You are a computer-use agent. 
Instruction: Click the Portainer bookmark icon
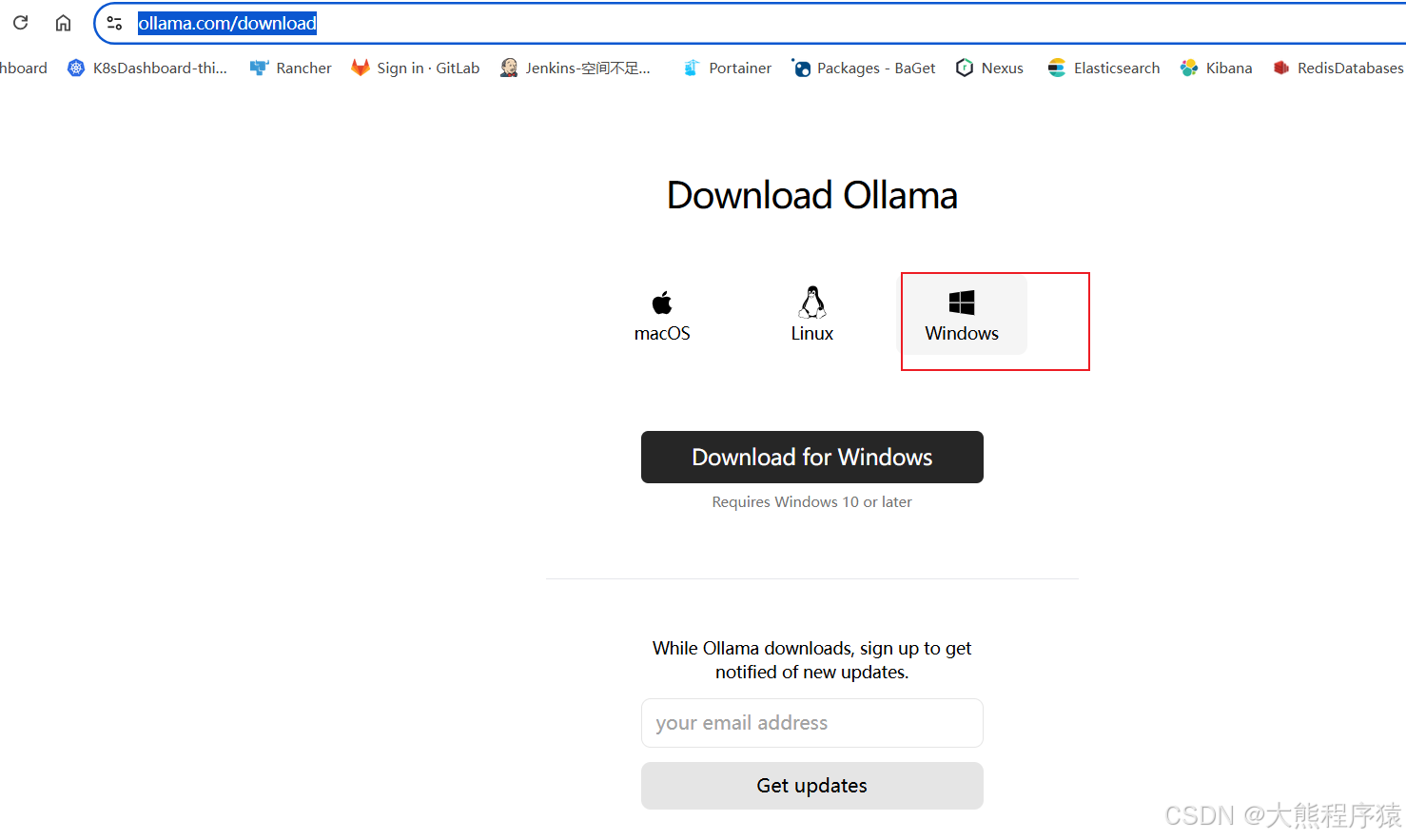692,68
